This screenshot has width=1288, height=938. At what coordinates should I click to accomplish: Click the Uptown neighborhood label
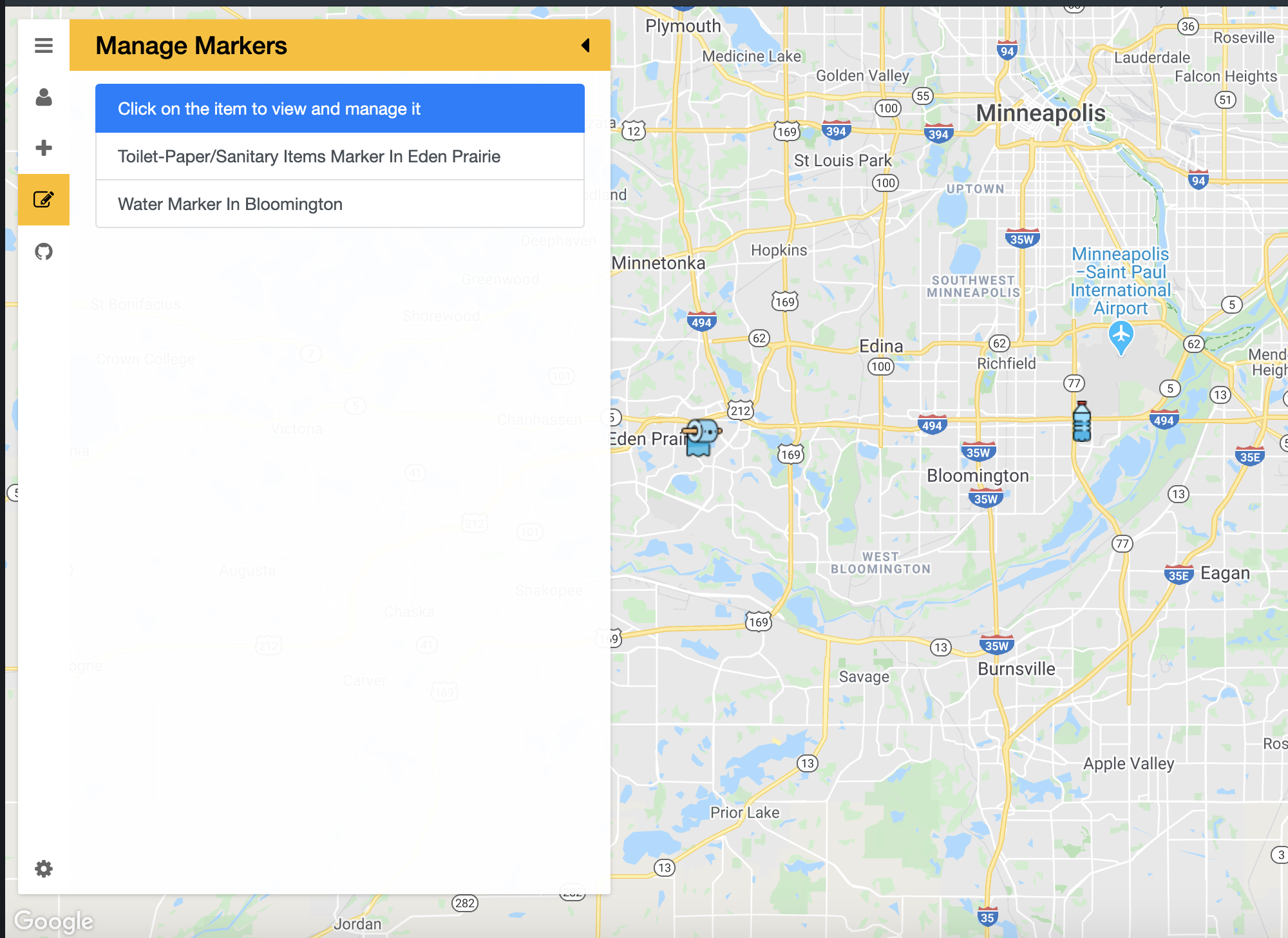point(975,189)
